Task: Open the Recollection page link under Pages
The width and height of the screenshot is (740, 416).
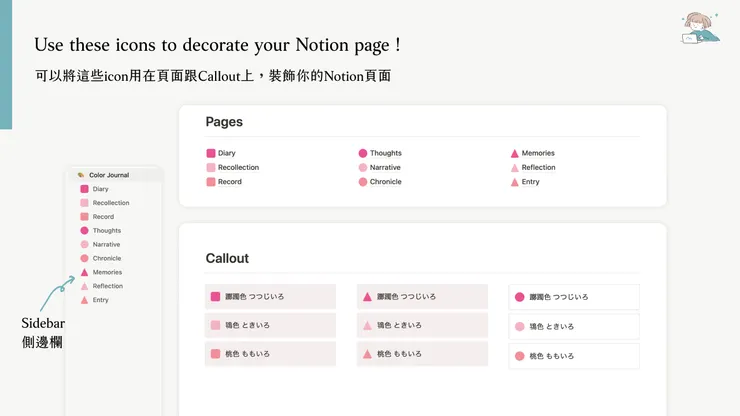Action: [x=238, y=167]
